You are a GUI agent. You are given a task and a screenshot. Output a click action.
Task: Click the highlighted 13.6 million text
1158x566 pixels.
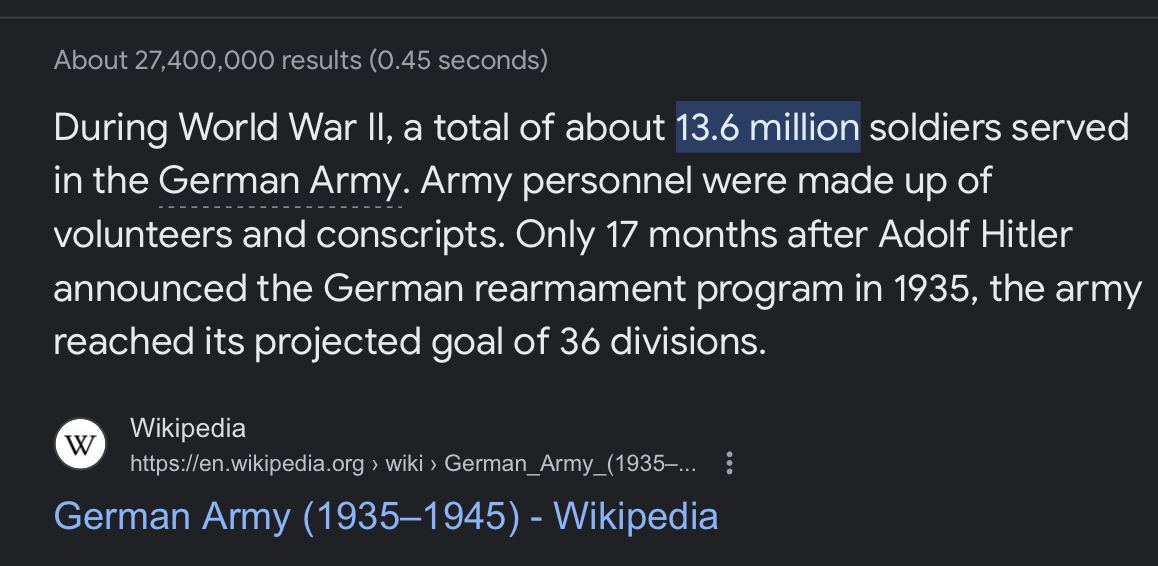click(768, 127)
